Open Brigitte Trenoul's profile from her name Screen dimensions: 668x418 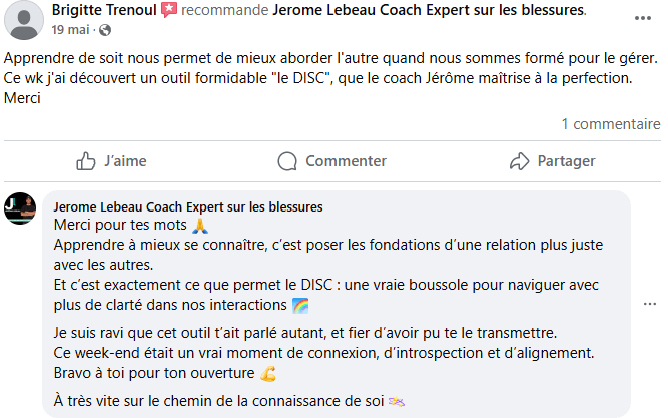pos(102,11)
